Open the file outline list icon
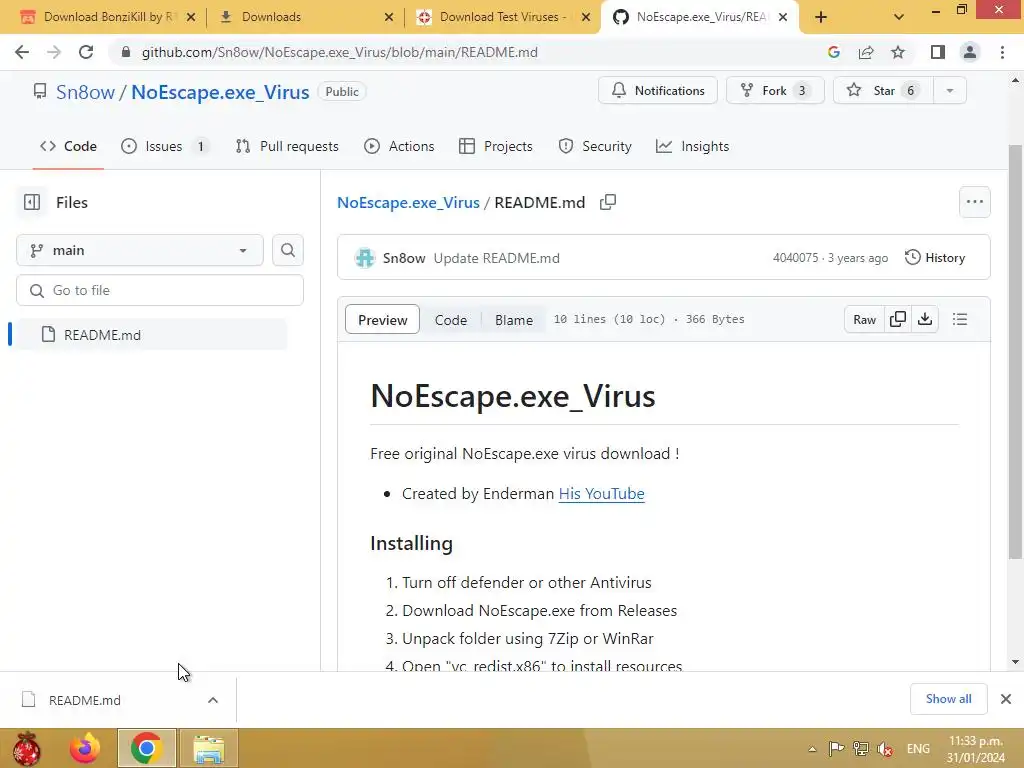The height and width of the screenshot is (768, 1024). pyautogui.click(x=959, y=319)
